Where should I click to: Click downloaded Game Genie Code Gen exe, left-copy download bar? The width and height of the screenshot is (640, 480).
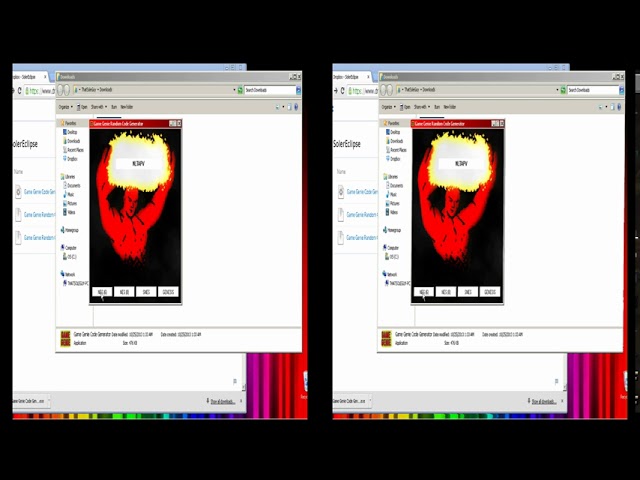pyautogui.click(x=28, y=401)
